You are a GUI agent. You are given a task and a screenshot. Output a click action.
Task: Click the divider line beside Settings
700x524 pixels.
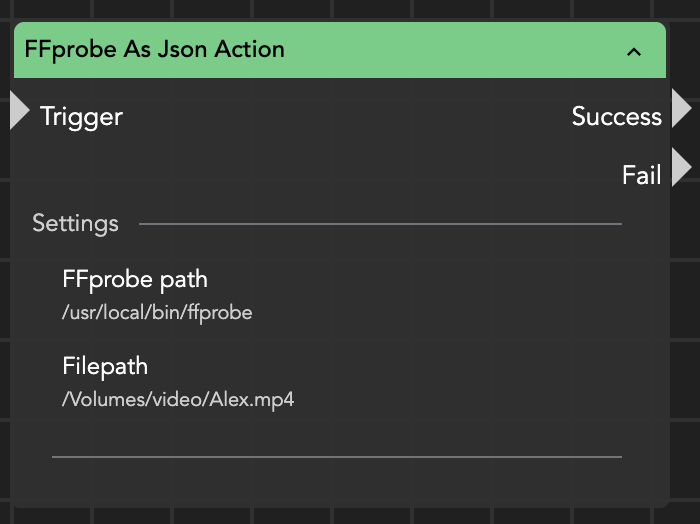click(380, 224)
